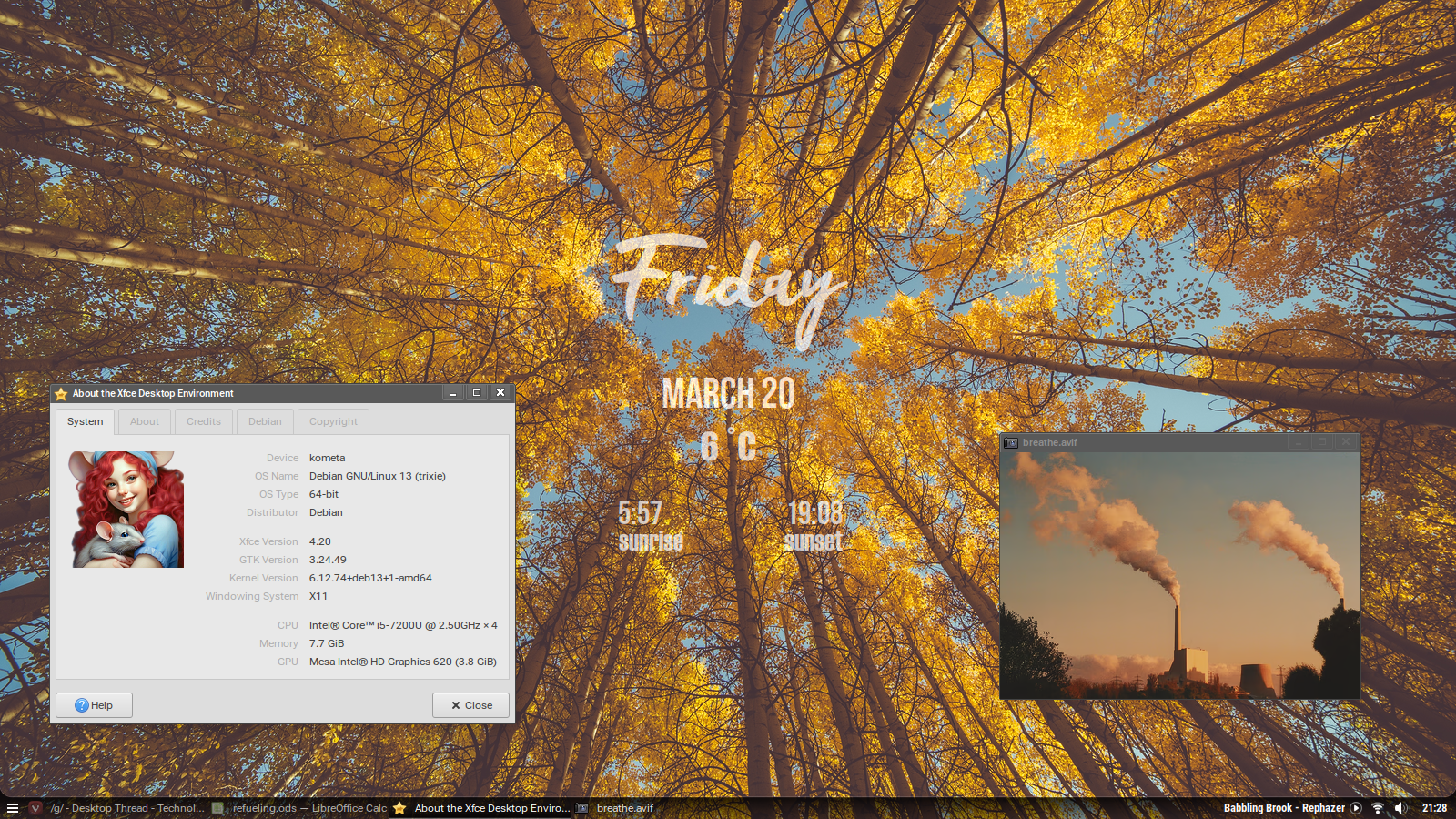The image size is (1456, 819).
Task: Maximize the About Xfce window
Action: click(x=477, y=393)
